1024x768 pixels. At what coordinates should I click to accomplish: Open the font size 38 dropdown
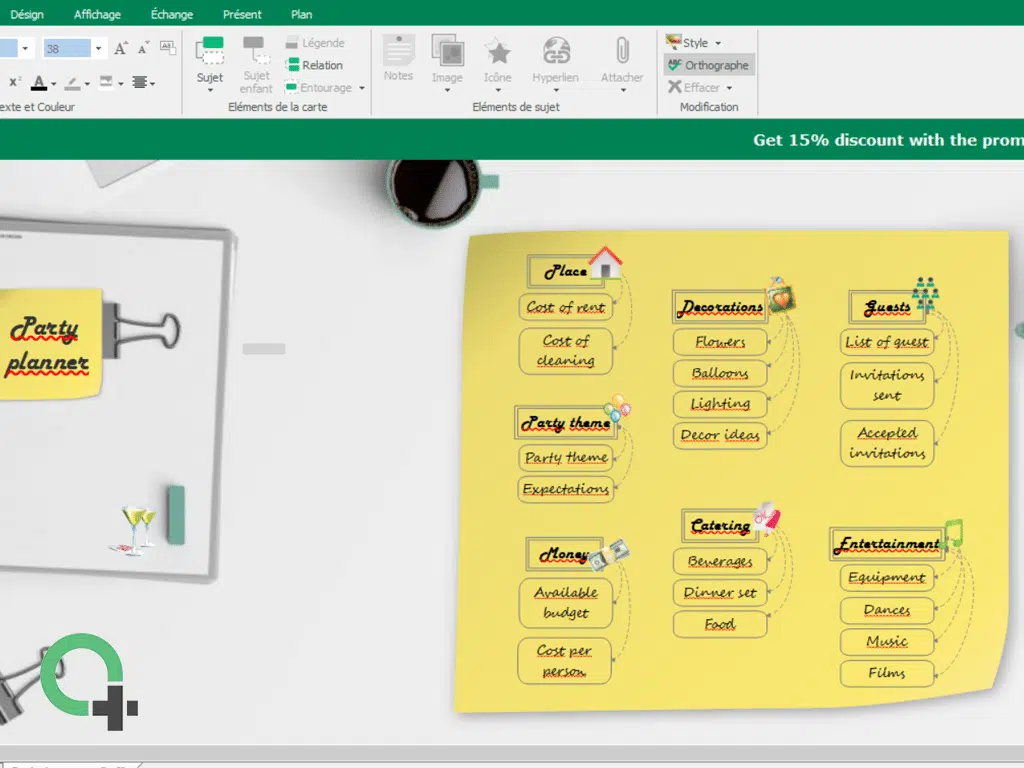tap(98, 48)
